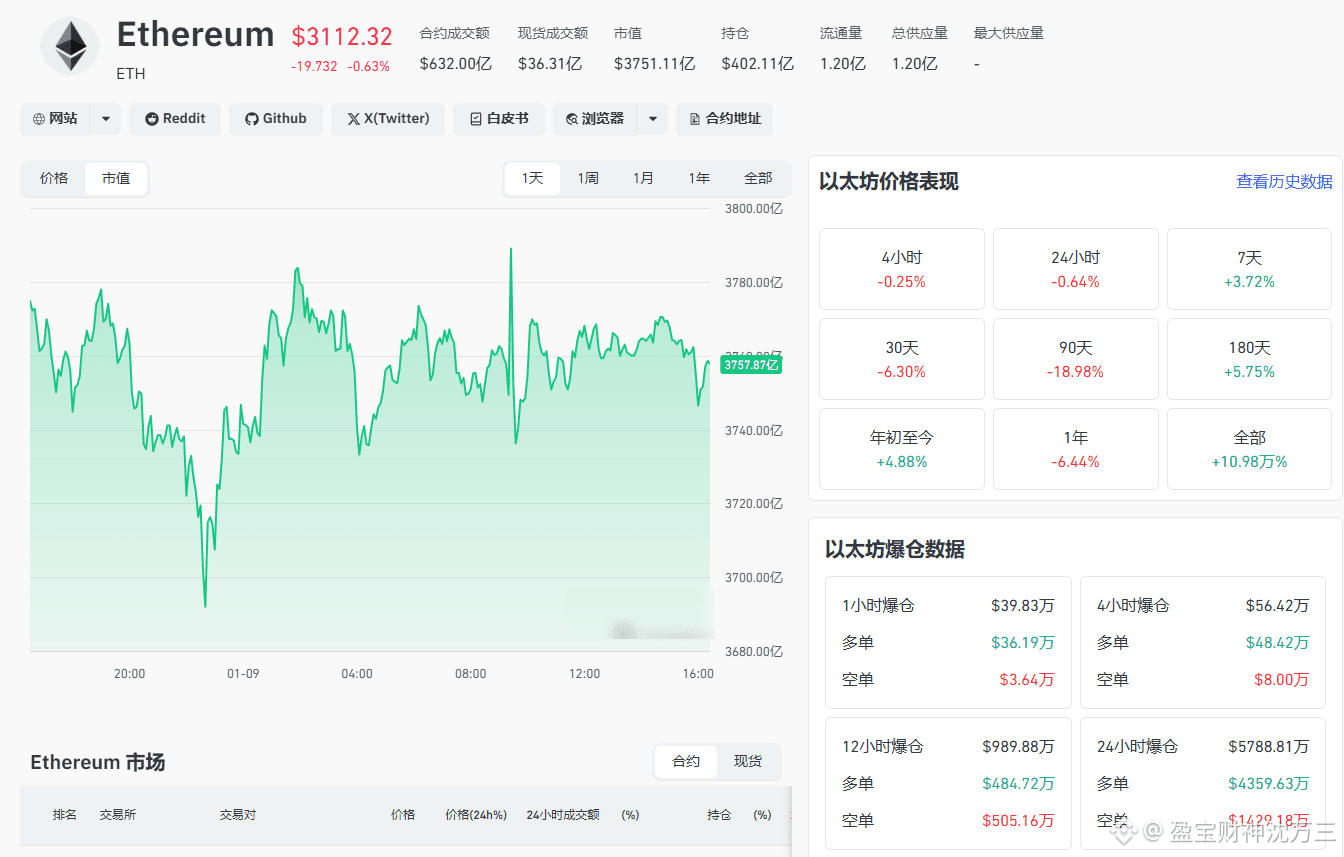Select the 全部 chart time range
This screenshot has width=1344, height=857.
pyautogui.click(x=758, y=177)
